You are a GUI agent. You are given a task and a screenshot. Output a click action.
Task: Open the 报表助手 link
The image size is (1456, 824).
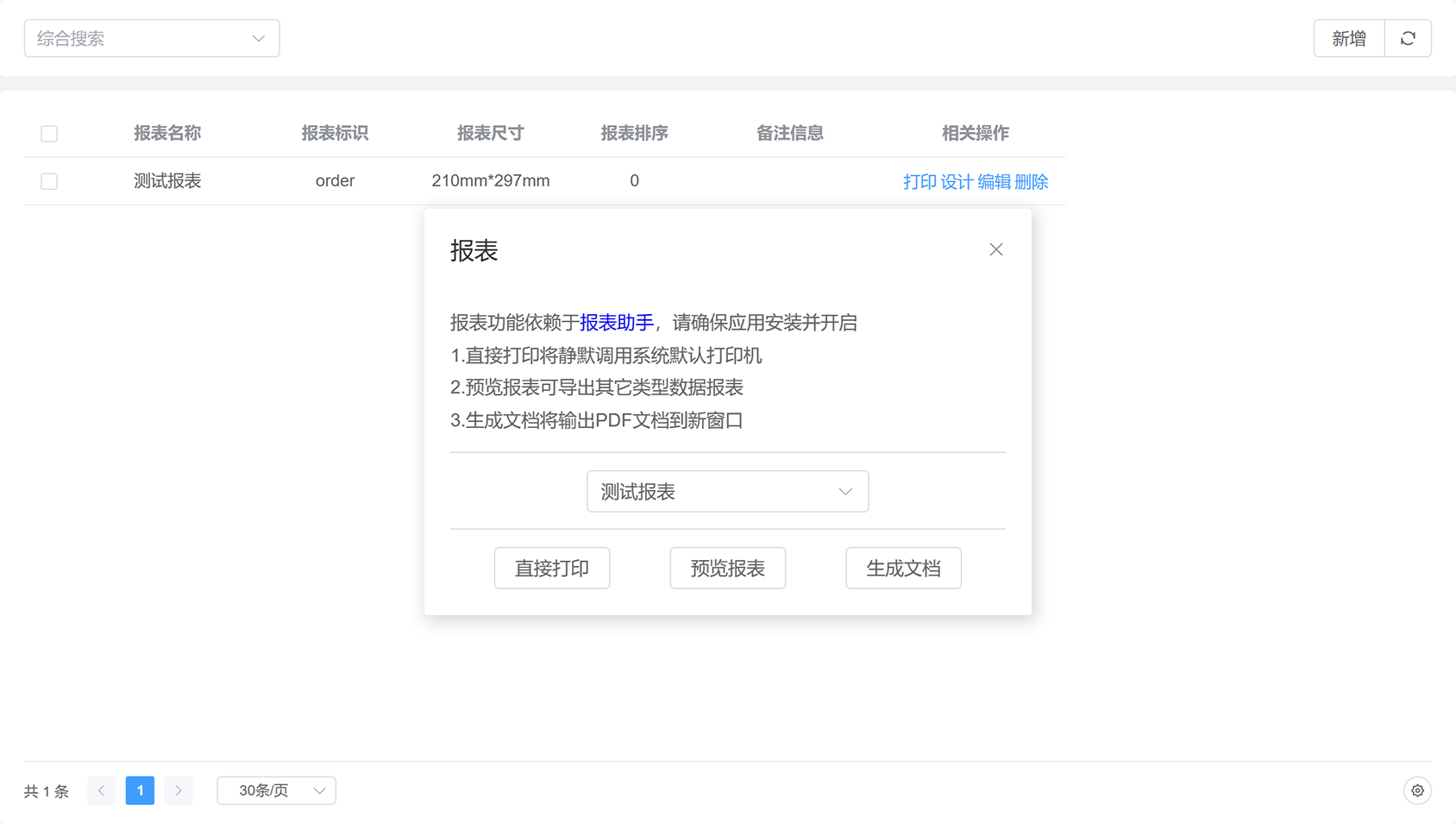pyautogui.click(x=616, y=323)
